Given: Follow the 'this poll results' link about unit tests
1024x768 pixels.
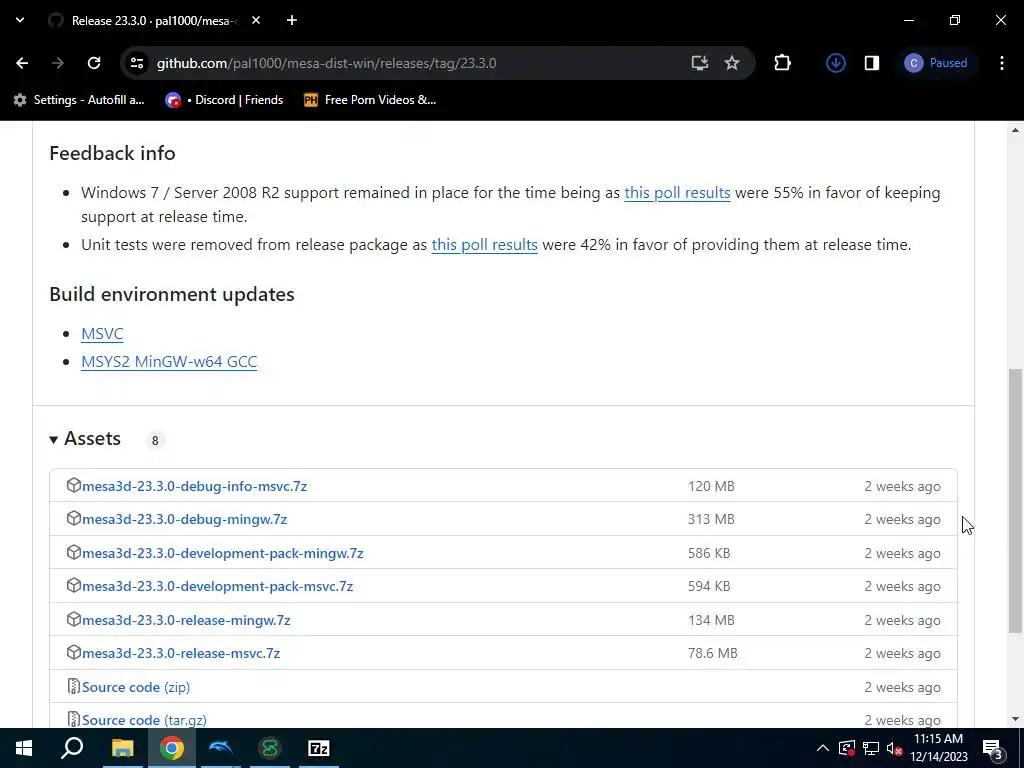Looking at the screenshot, I should pyautogui.click(x=484, y=244).
